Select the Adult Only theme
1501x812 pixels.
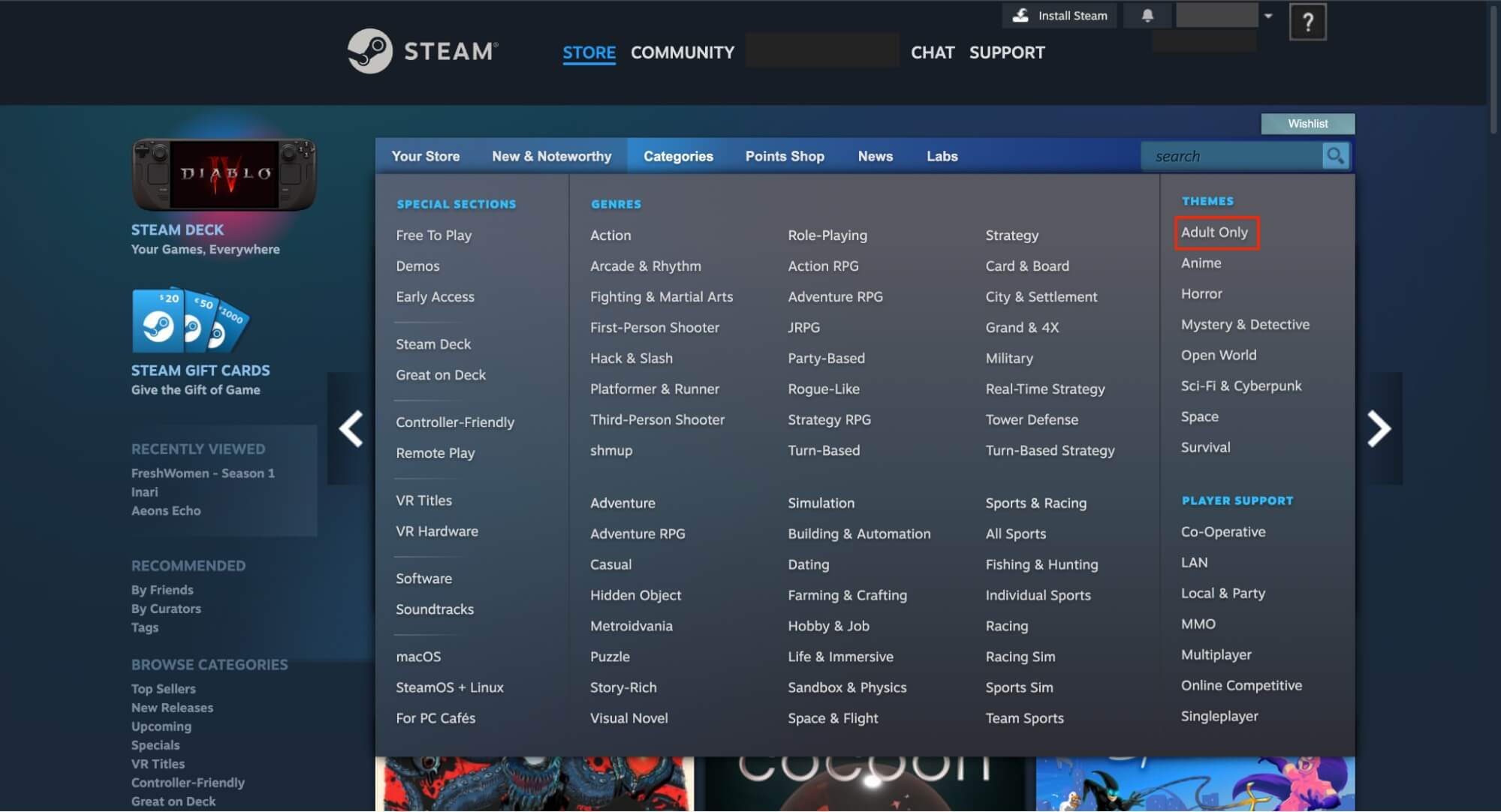pyautogui.click(x=1215, y=233)
